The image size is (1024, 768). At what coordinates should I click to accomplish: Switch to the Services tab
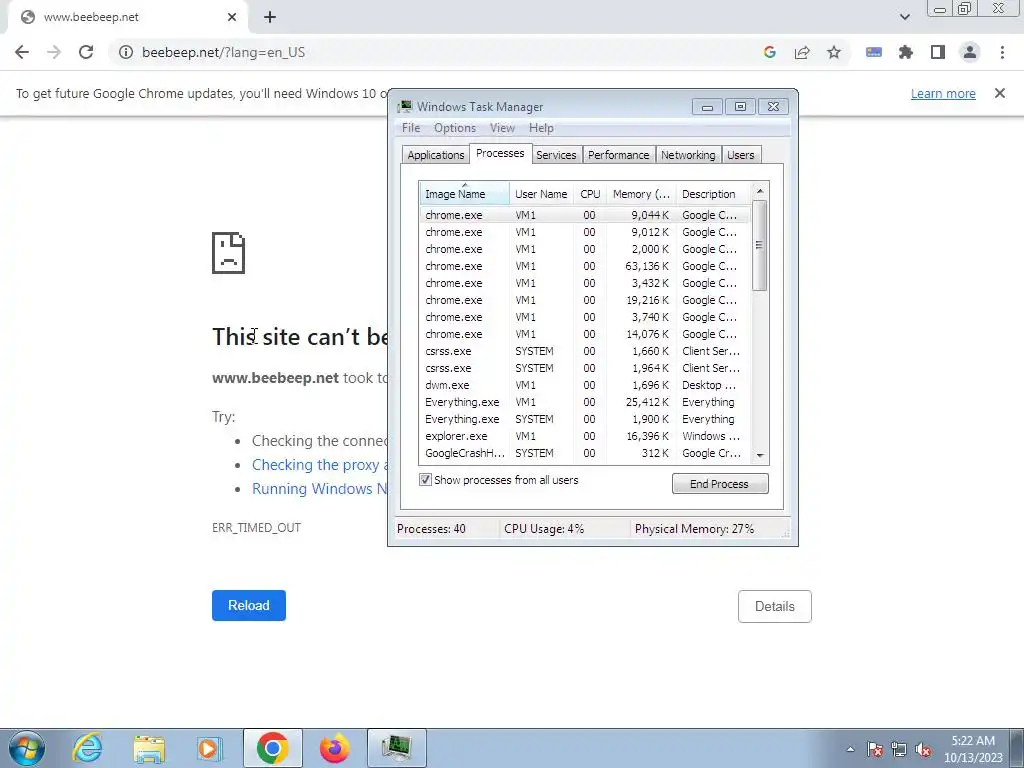click(556, 155)
